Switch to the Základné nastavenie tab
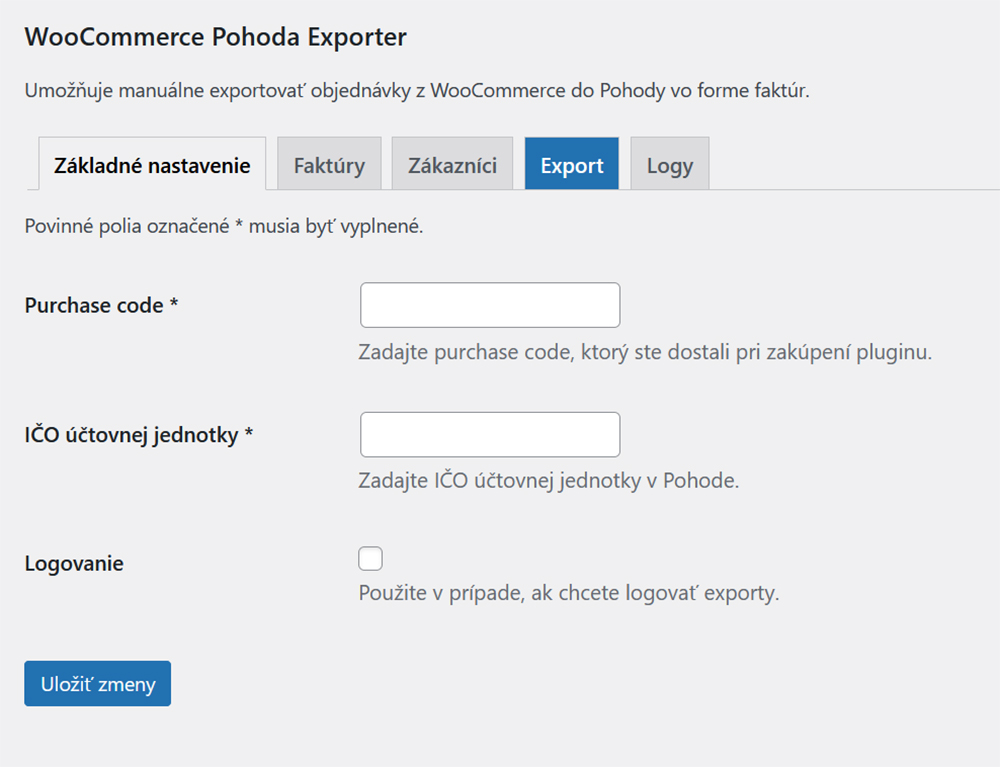1000x767 pixels. tap(152, 165)
